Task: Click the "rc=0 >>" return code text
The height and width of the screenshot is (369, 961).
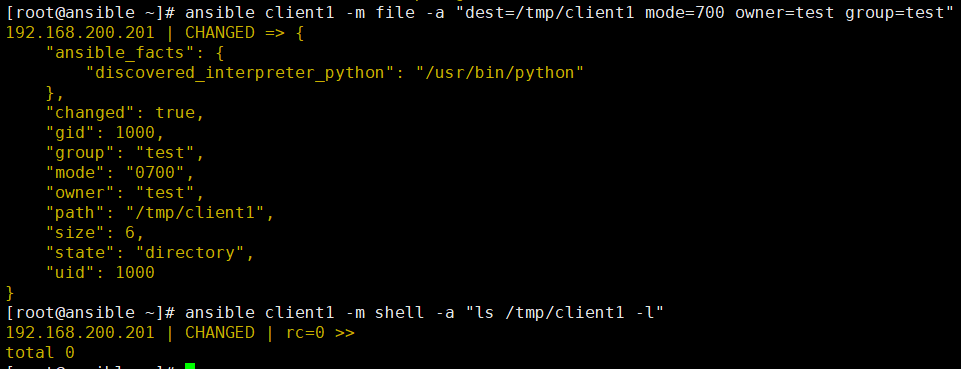Action: coord(321,332)
